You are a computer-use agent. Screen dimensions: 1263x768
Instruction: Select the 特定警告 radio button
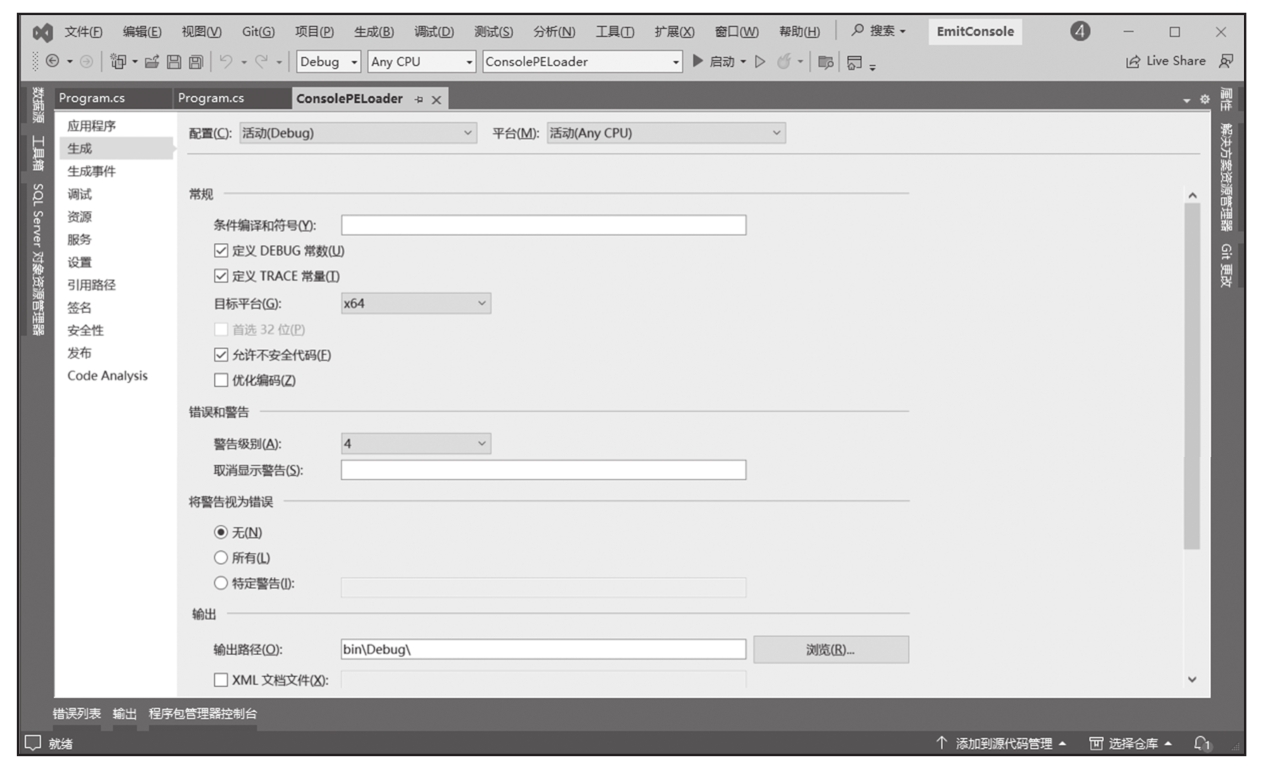point(221,583)
